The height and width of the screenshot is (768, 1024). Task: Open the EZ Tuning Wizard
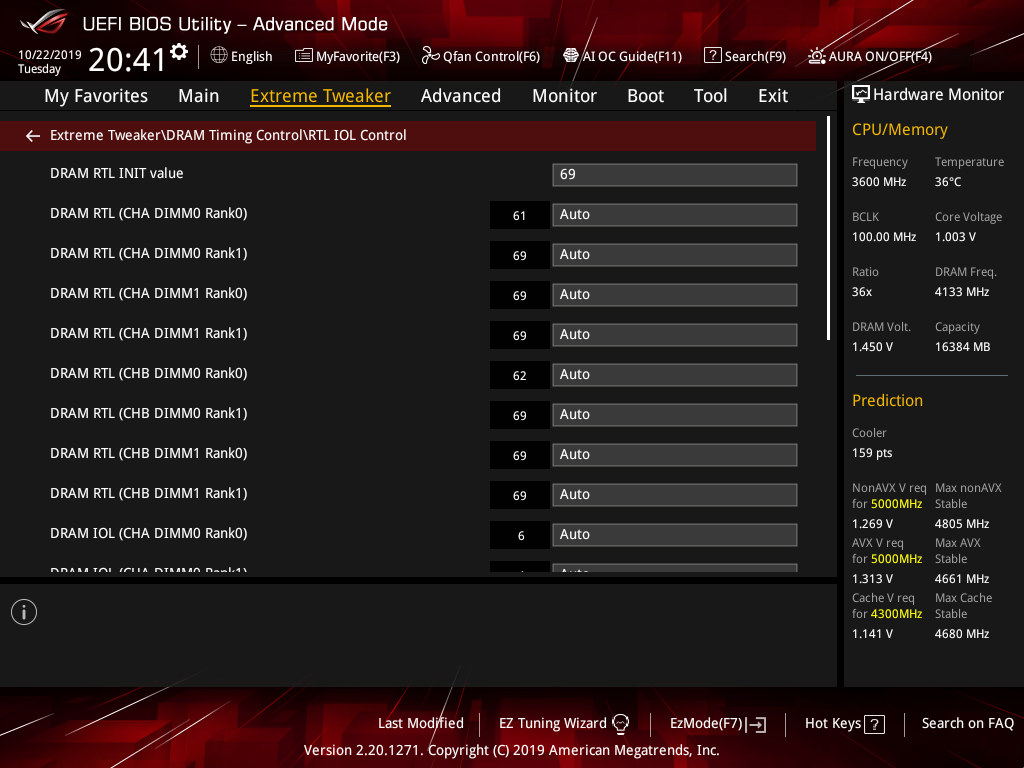[564, 724]
